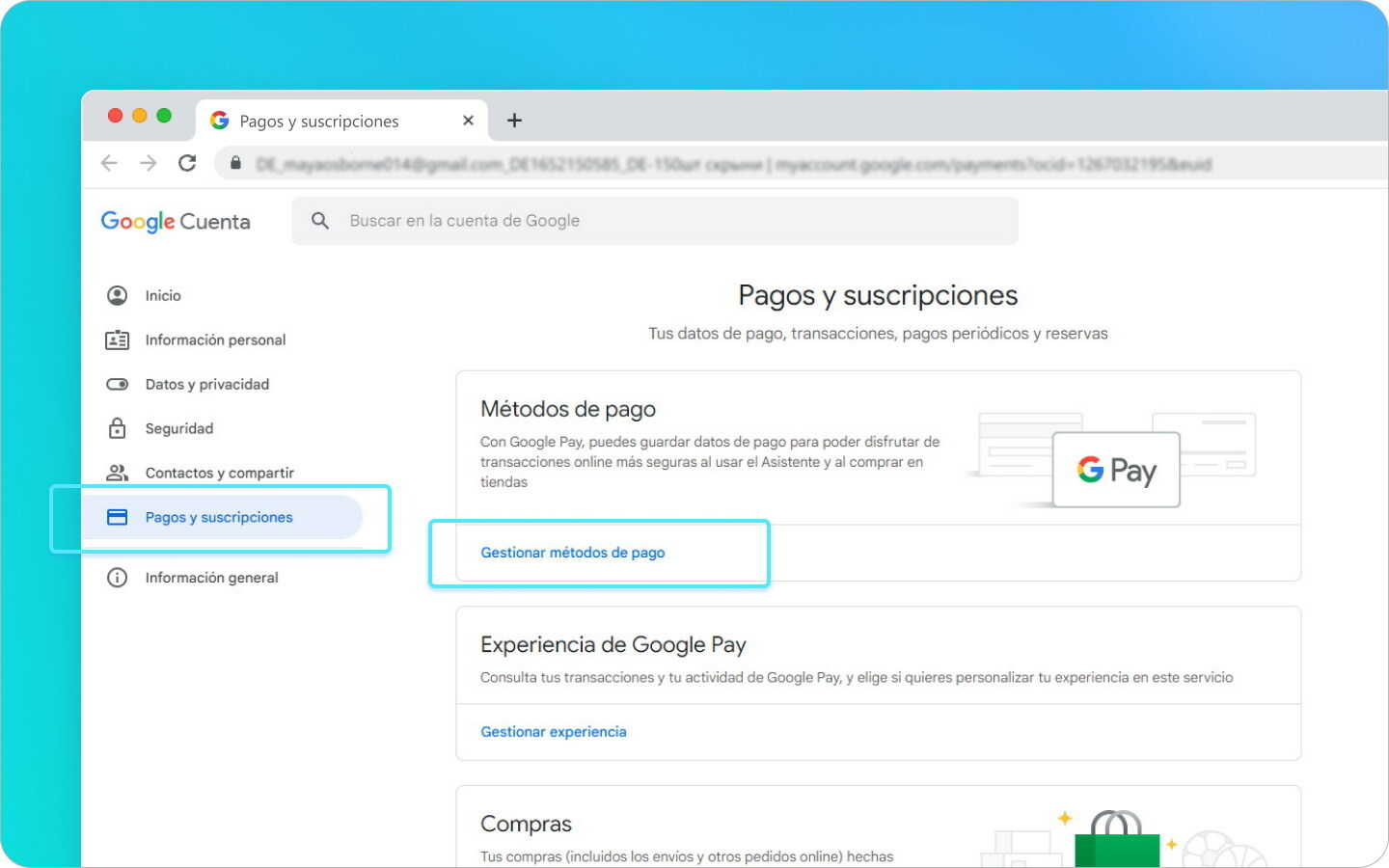1389x868 pixels.
Task: Click the Google Cuenta logo
Action: click(176, 222)
